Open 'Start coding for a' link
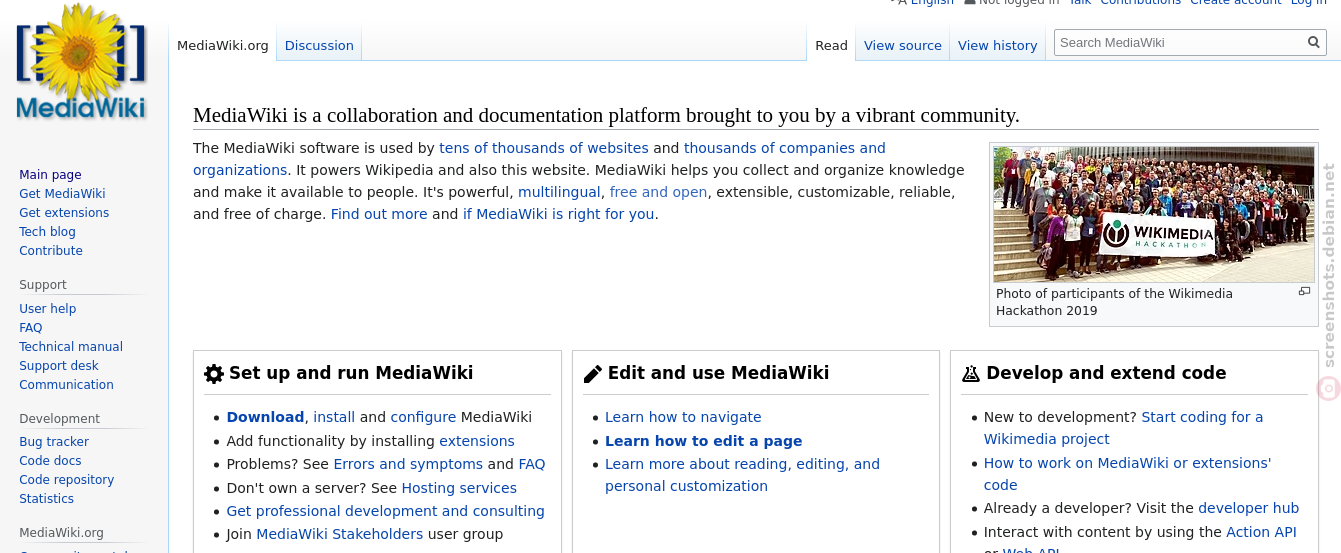 click(x=1202, y=417)
